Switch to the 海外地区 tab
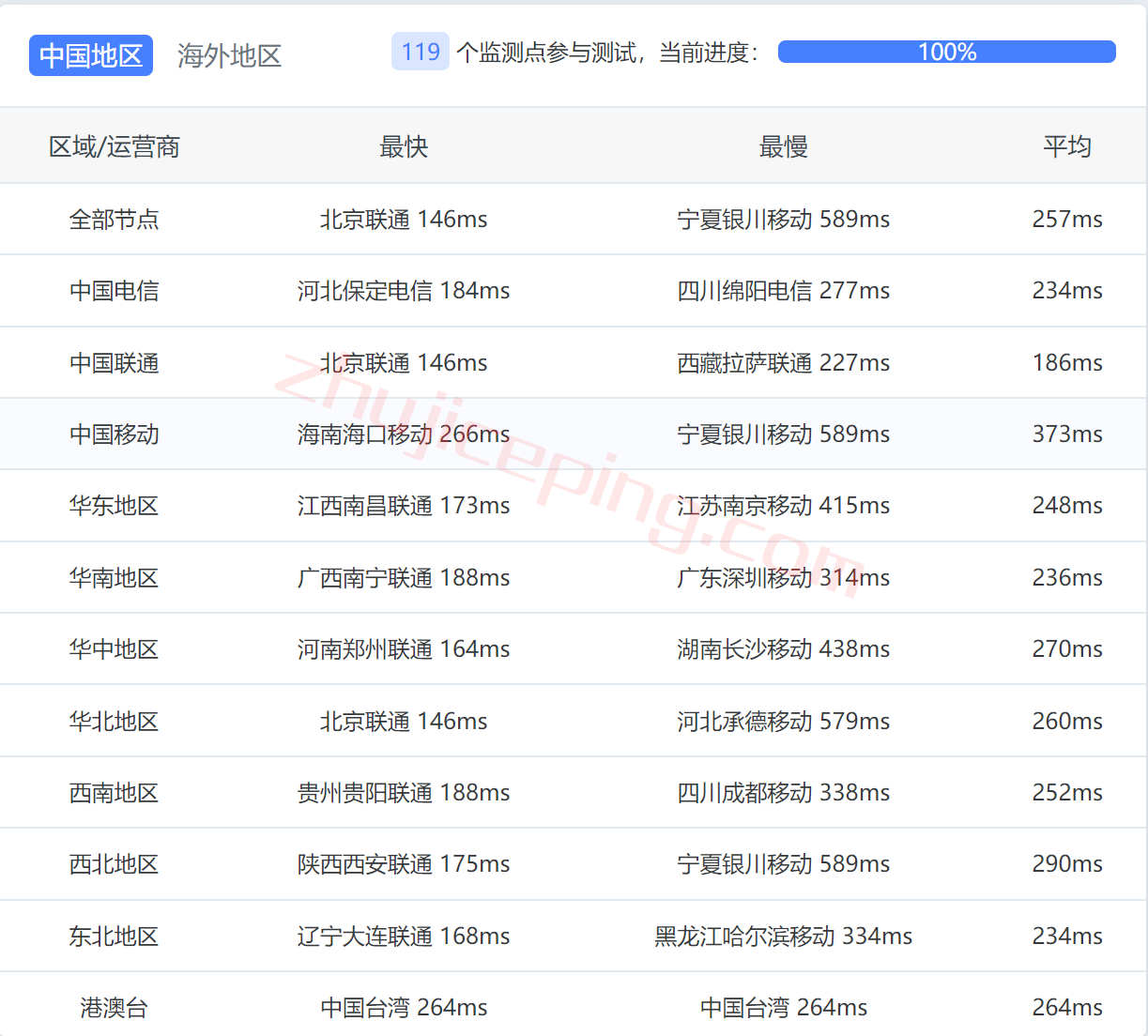Screen dimensions: 1148x1036 [230, 55]
